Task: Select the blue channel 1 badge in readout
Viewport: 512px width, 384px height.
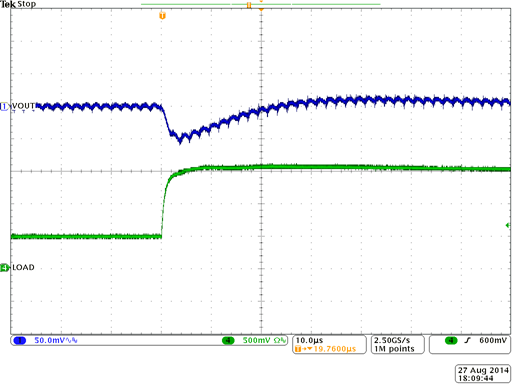Action: [20, 340]
